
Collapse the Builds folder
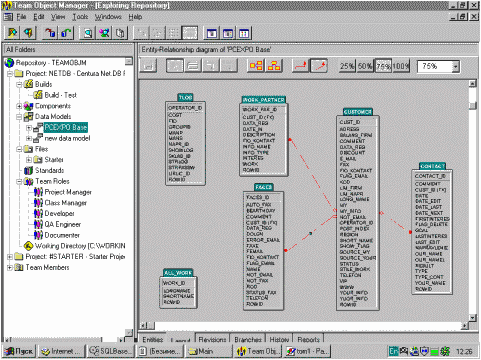coord(19,84)
